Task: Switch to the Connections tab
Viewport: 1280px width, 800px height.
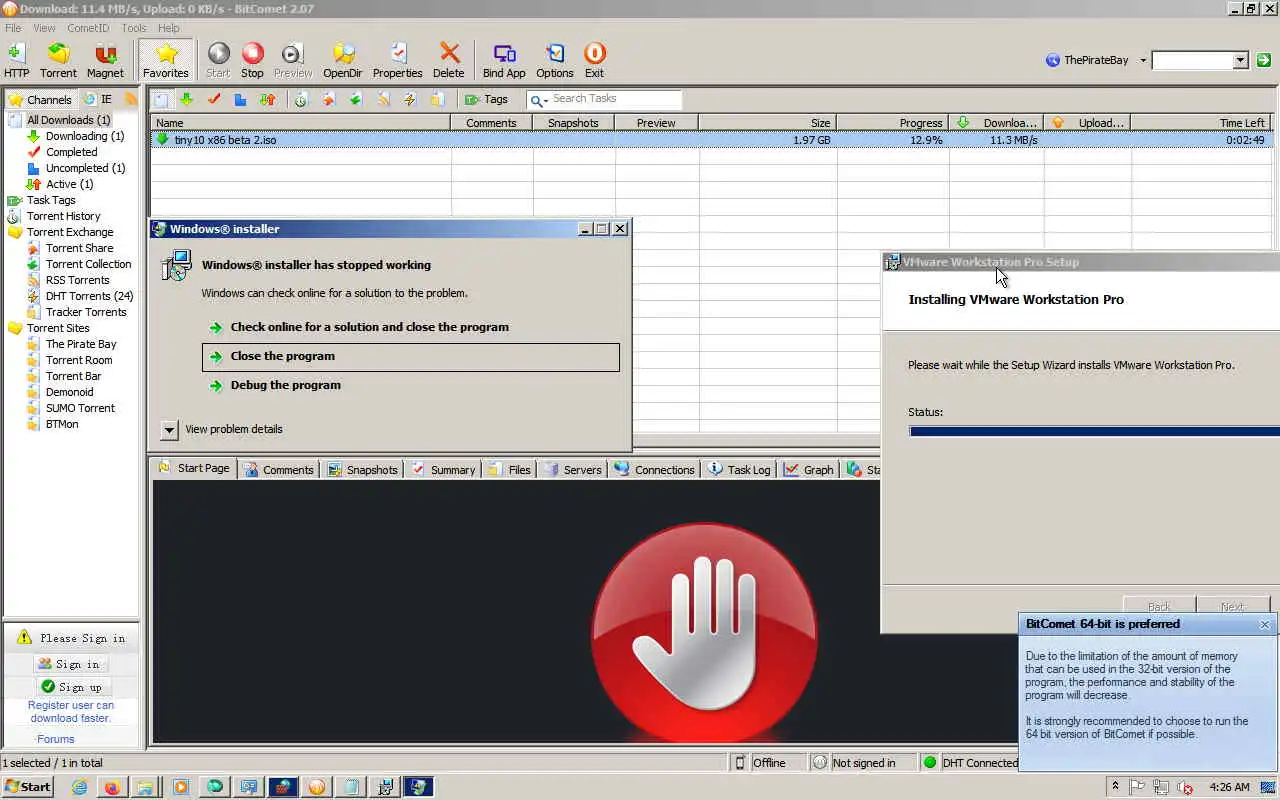Action: [x=655, y=469]
